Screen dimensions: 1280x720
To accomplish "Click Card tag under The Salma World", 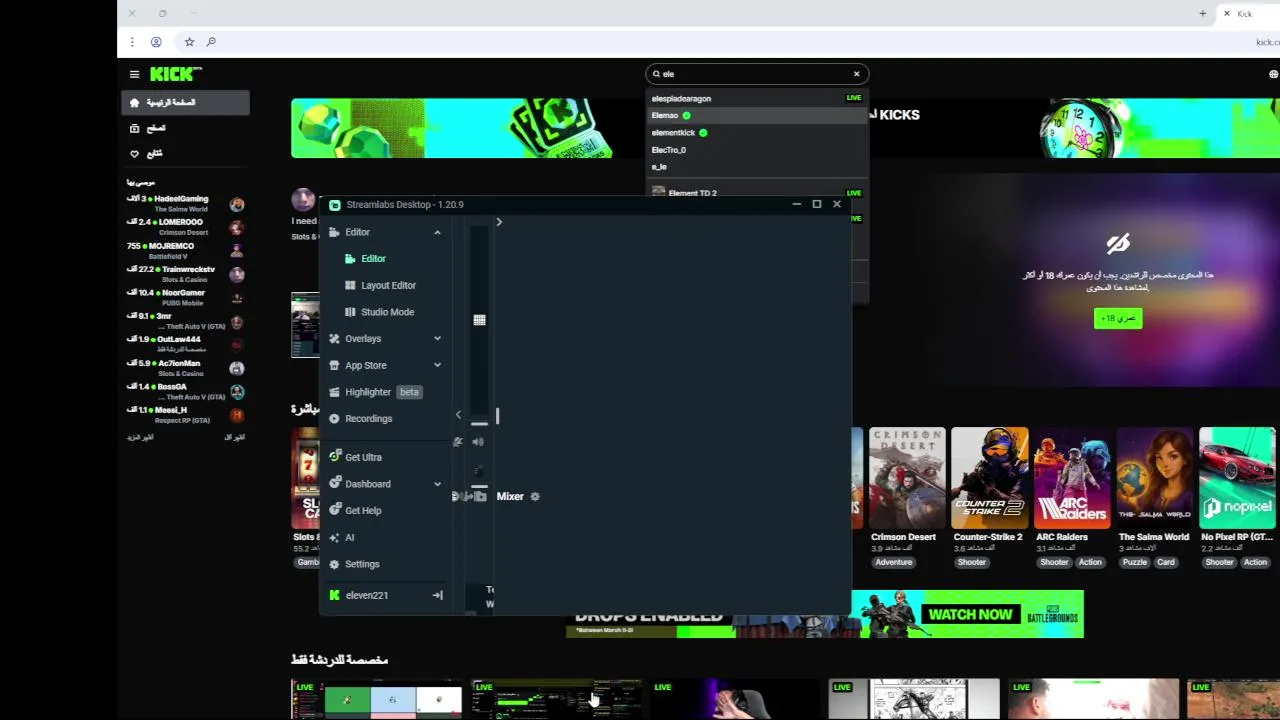I will (x=1166, y=562).
